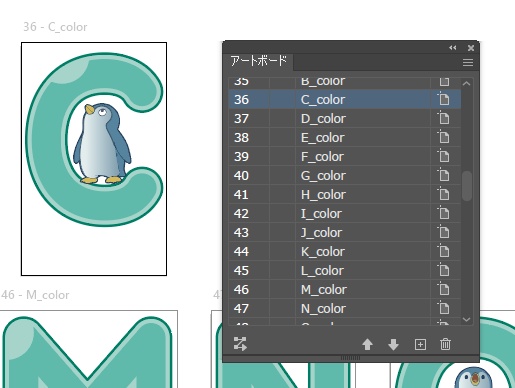The width and height of the screenshot is (515, 388).
Task: Click the panel resize grip at bottom
Action: (350, 358)
